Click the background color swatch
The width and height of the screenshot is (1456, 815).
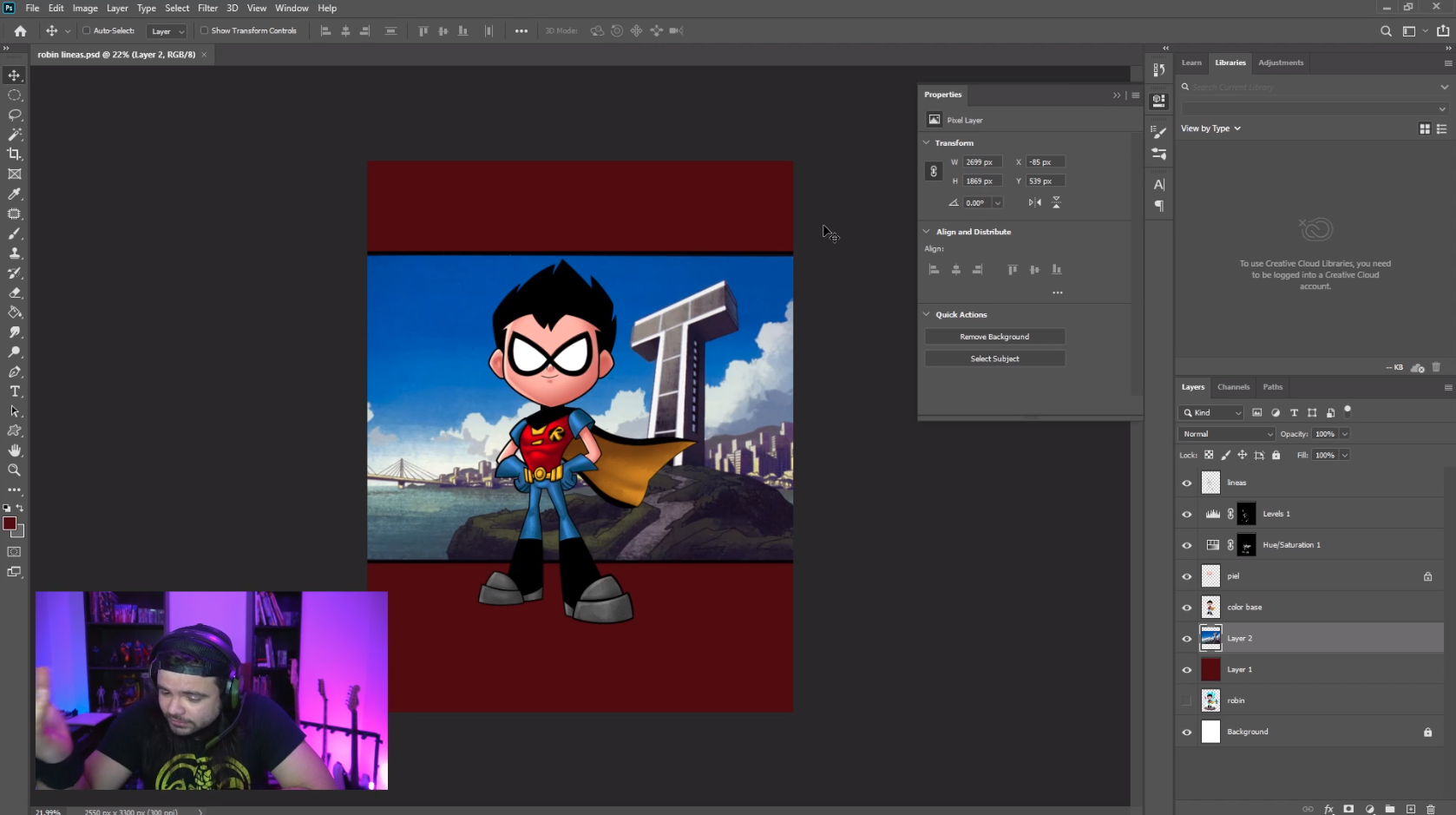point(20,532)
